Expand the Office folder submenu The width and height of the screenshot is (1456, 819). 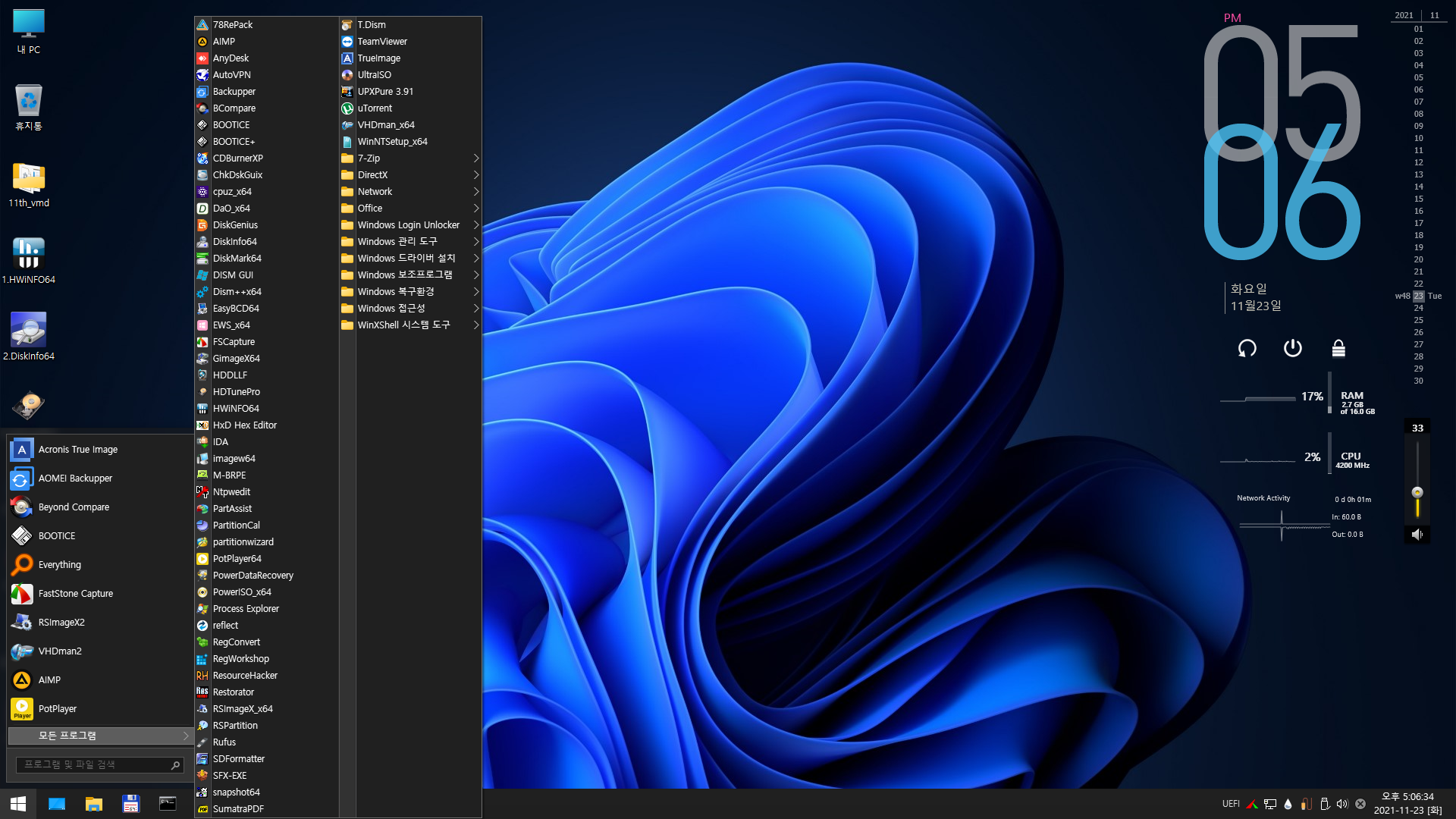pos(410,209)
